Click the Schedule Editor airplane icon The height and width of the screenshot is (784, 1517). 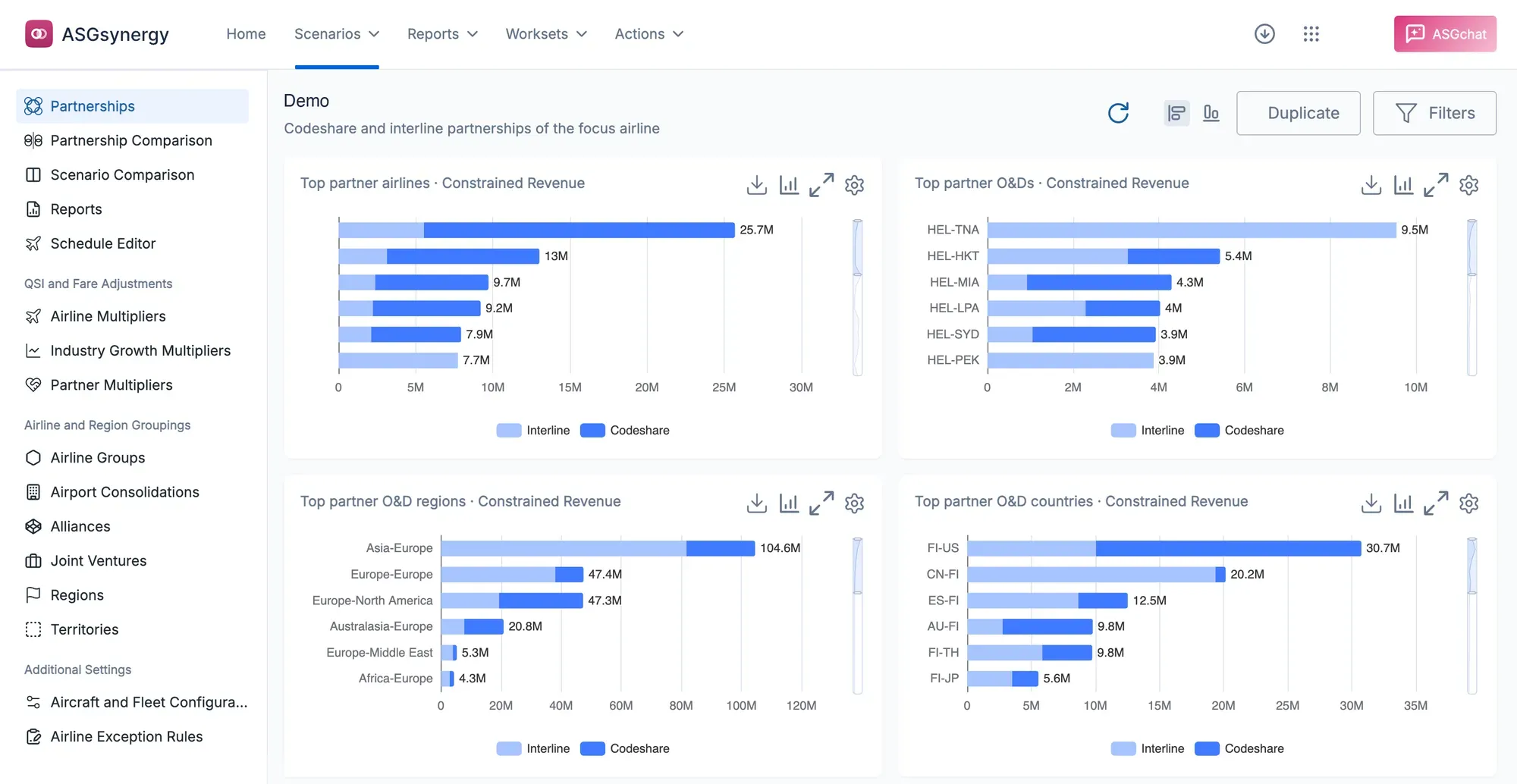tap(33, 243)
